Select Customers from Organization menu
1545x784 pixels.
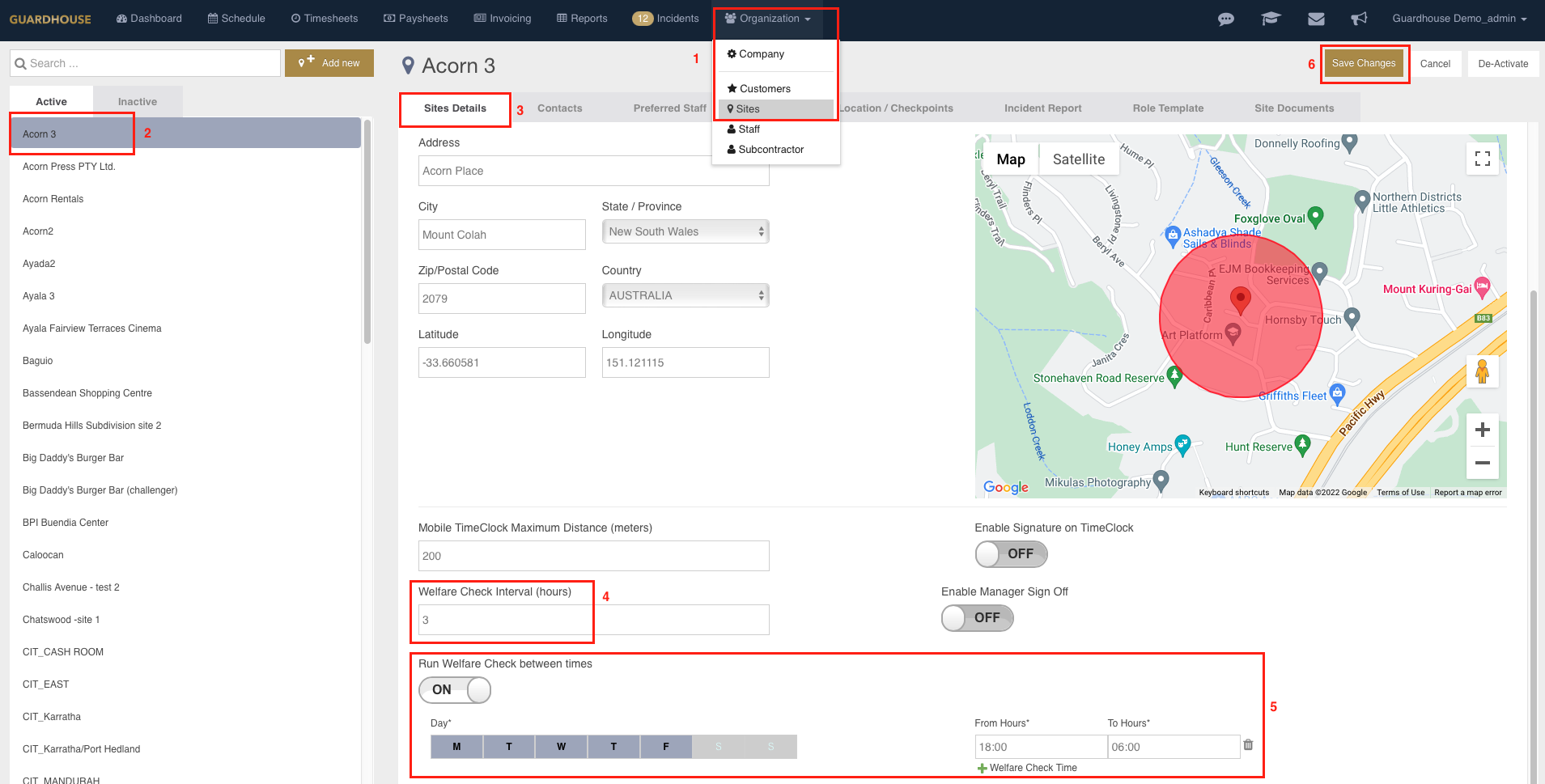tap(759, 89)
